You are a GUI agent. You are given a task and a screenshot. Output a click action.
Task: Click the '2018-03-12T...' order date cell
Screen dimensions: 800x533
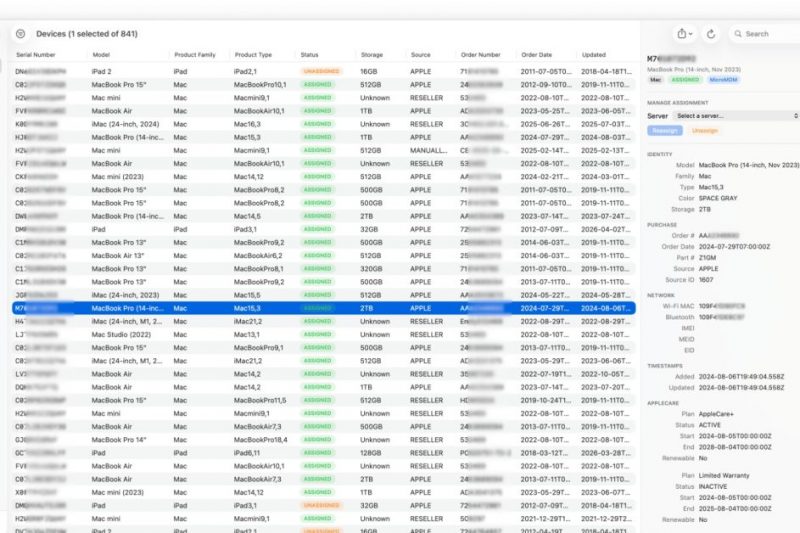click(544, 453)
